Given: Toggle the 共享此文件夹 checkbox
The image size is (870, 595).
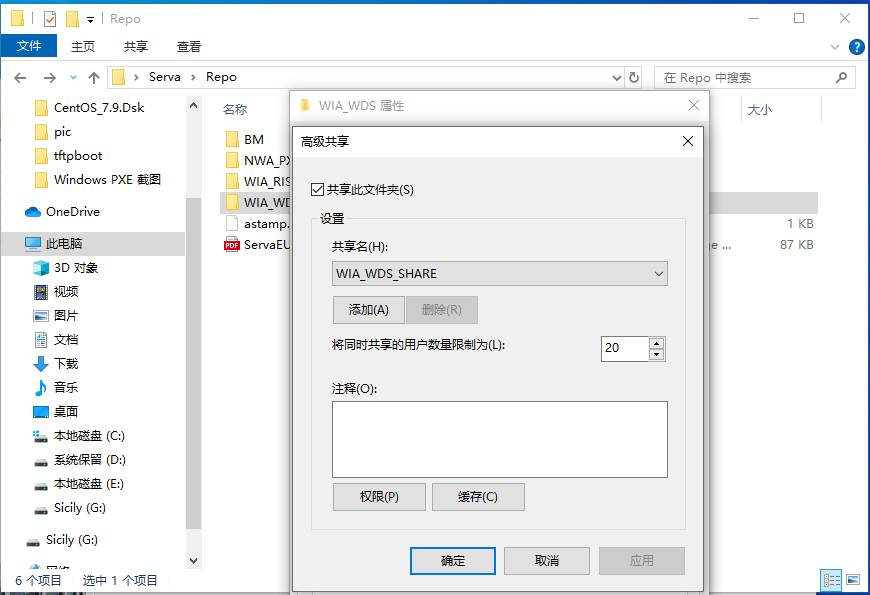Looking at the screenshot, I should (318, 189).
